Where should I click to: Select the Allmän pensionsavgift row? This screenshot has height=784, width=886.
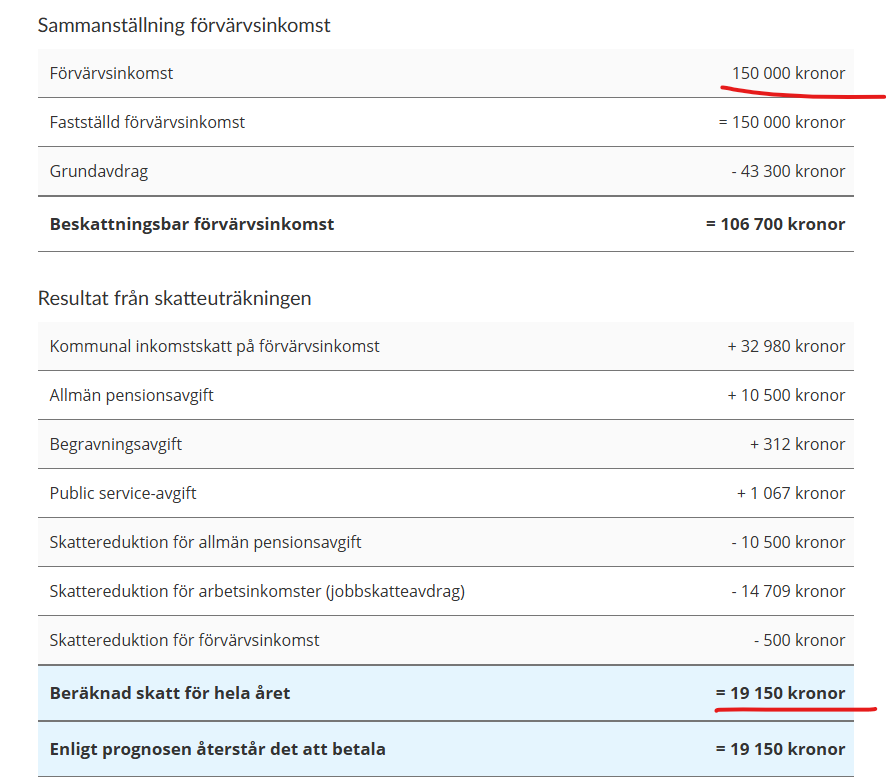(446, 396)
